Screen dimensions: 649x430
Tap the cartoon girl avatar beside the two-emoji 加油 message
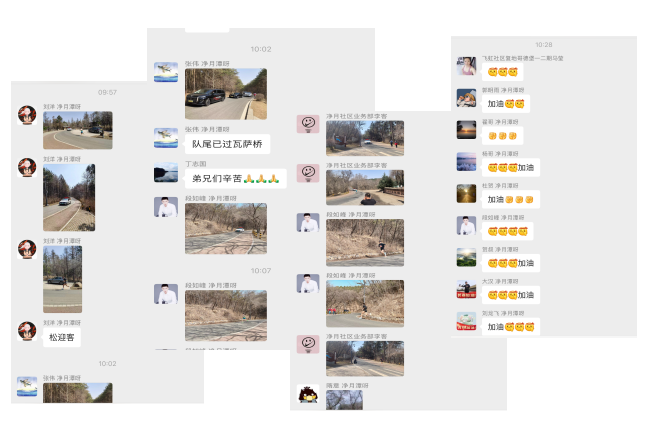466,98
